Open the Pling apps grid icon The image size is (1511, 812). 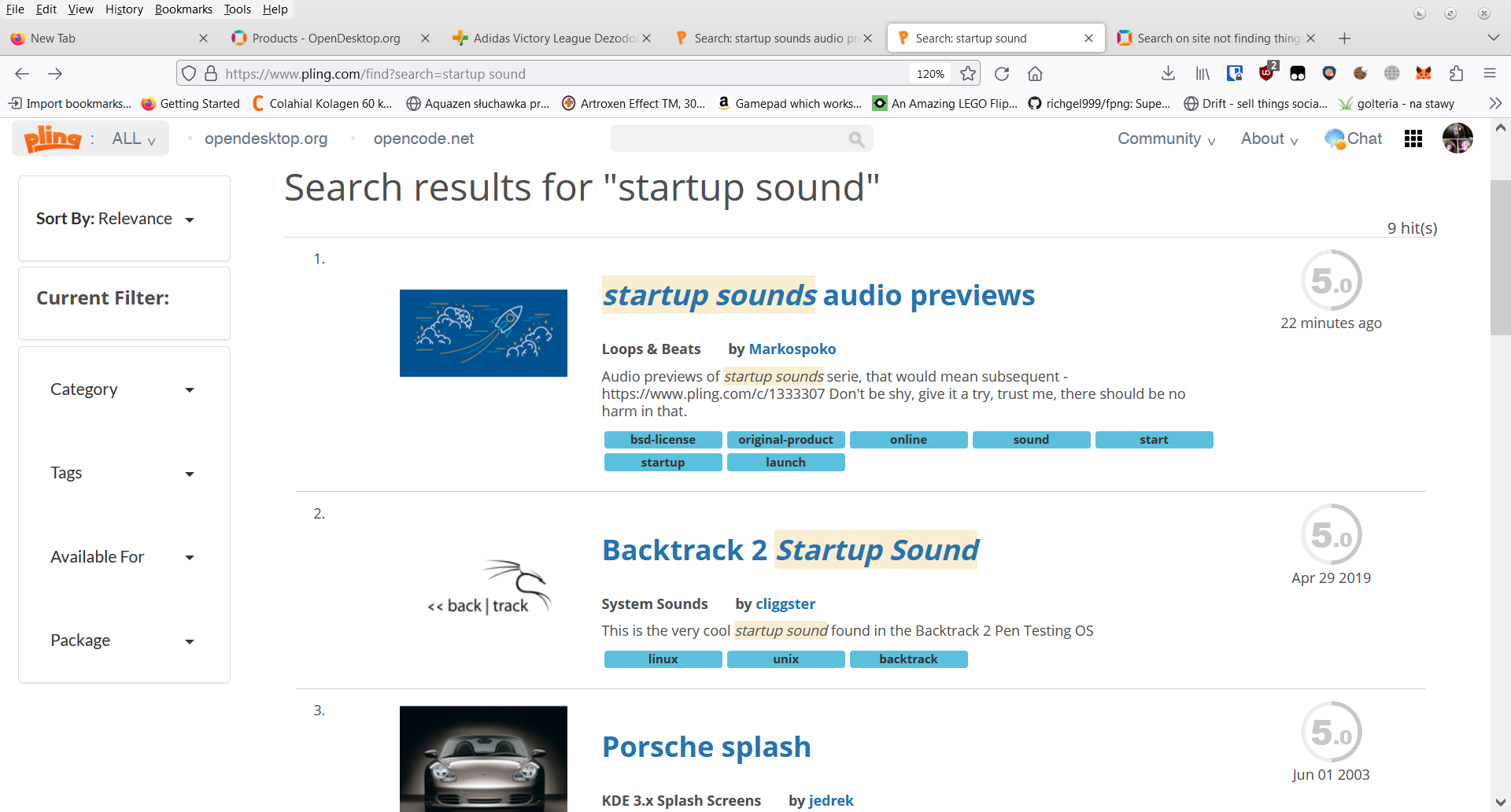click(1413, 138)
